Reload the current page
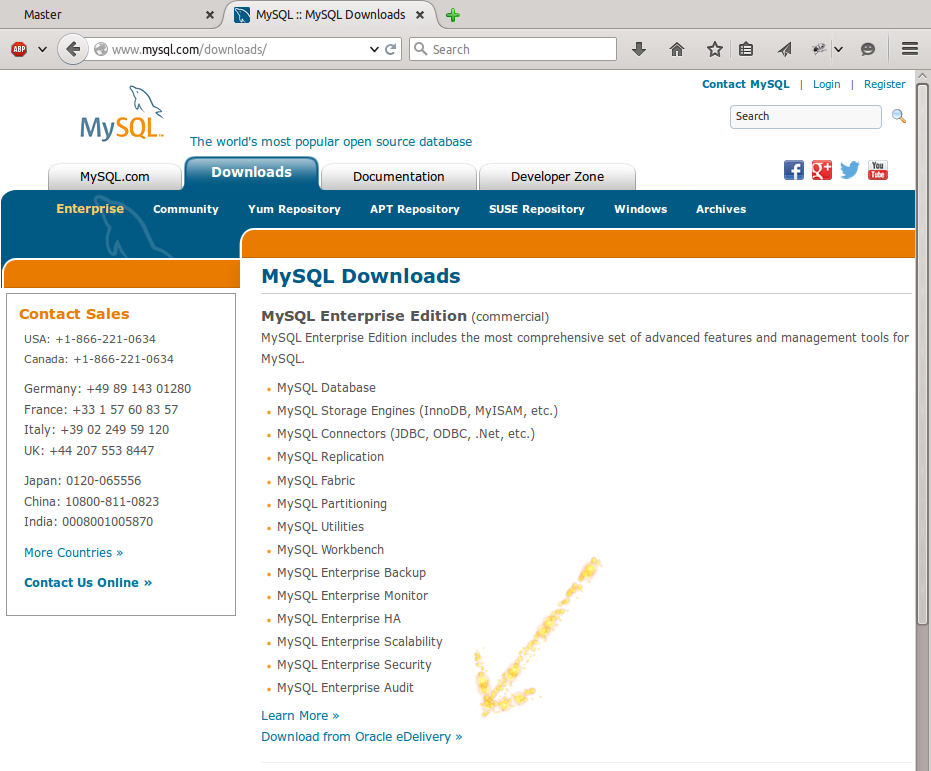931x771 pixels. [391, 49]
